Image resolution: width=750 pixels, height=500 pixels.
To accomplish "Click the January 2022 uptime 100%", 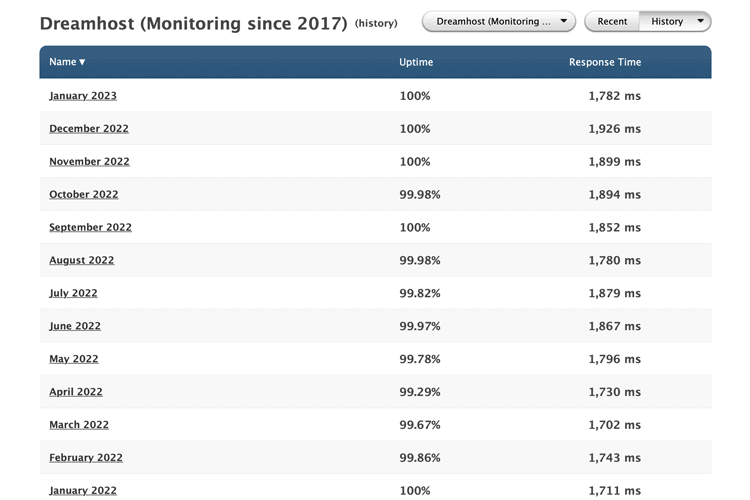I will (415, 490).
